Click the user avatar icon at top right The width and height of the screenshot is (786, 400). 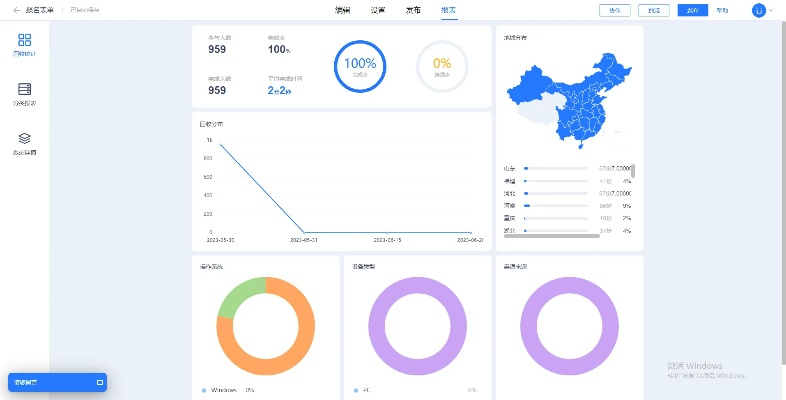(x=758, y=10)
